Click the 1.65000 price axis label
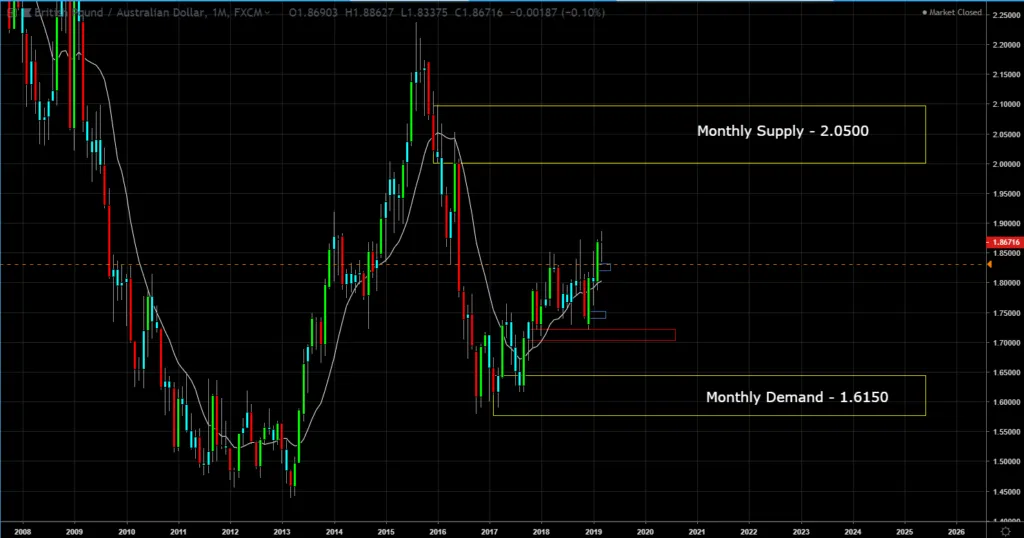The width and height of the screenshot is (1024, 538). [x=1006, y=372]
